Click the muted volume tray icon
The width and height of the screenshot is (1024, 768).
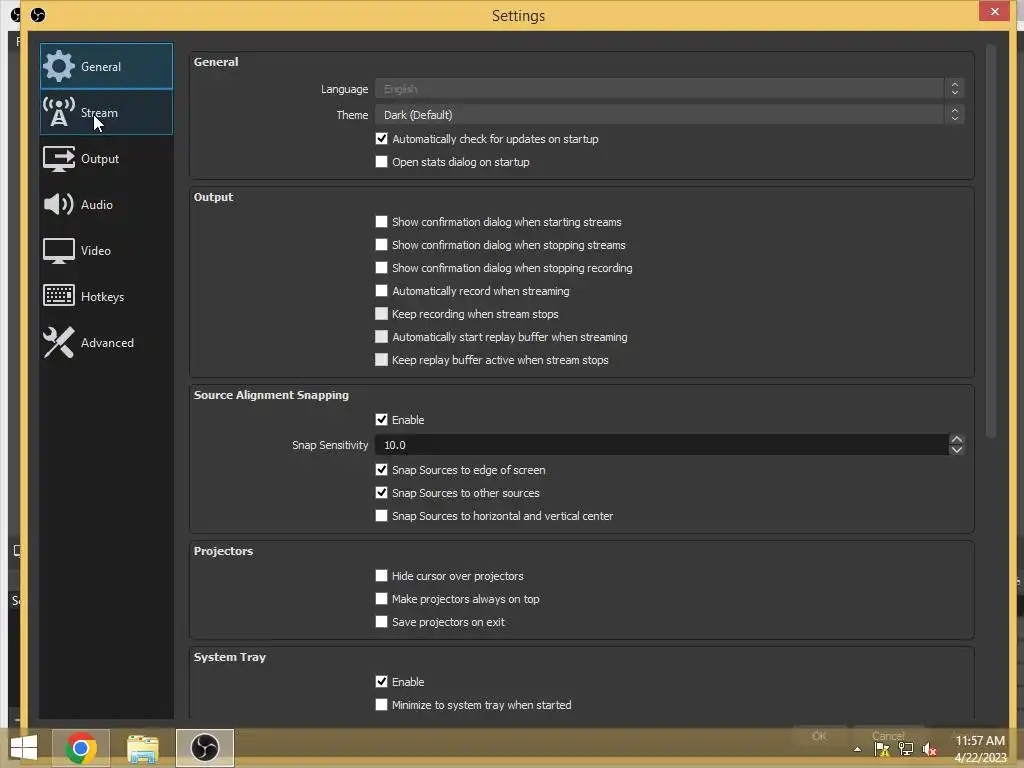point(930,750)
